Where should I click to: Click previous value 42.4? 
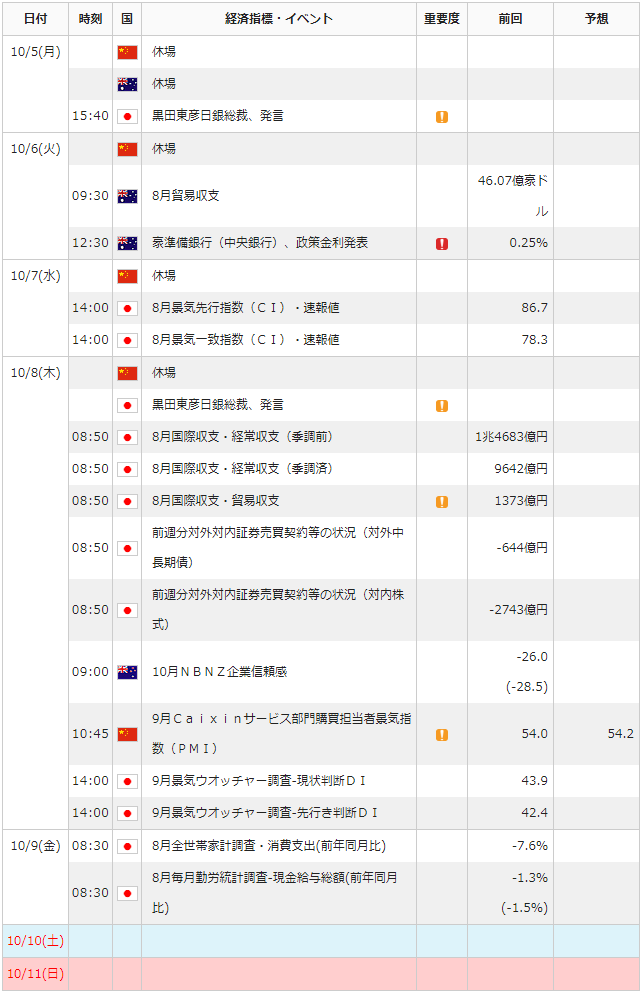pos(534,813)
